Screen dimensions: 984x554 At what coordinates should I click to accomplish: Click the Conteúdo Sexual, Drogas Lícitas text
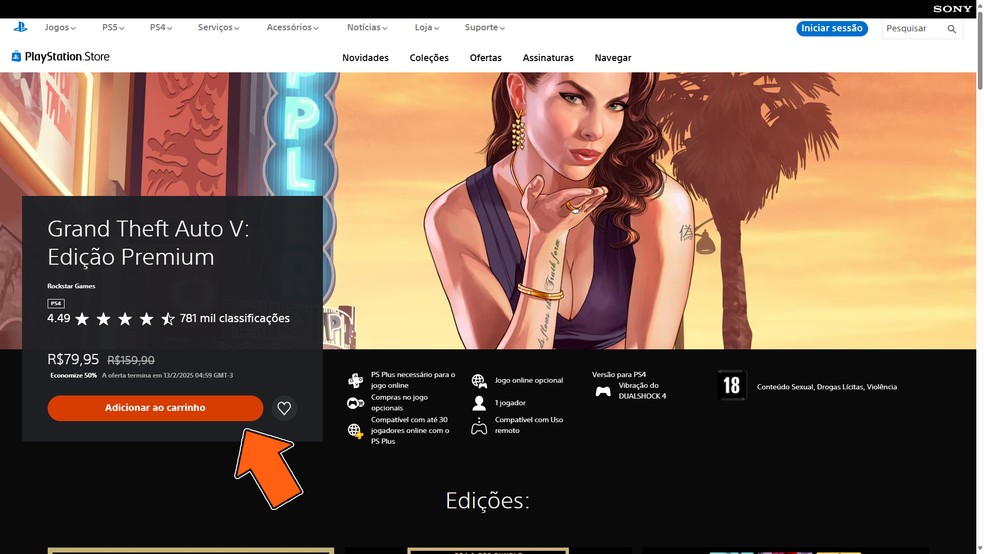[x=826, y=387]
